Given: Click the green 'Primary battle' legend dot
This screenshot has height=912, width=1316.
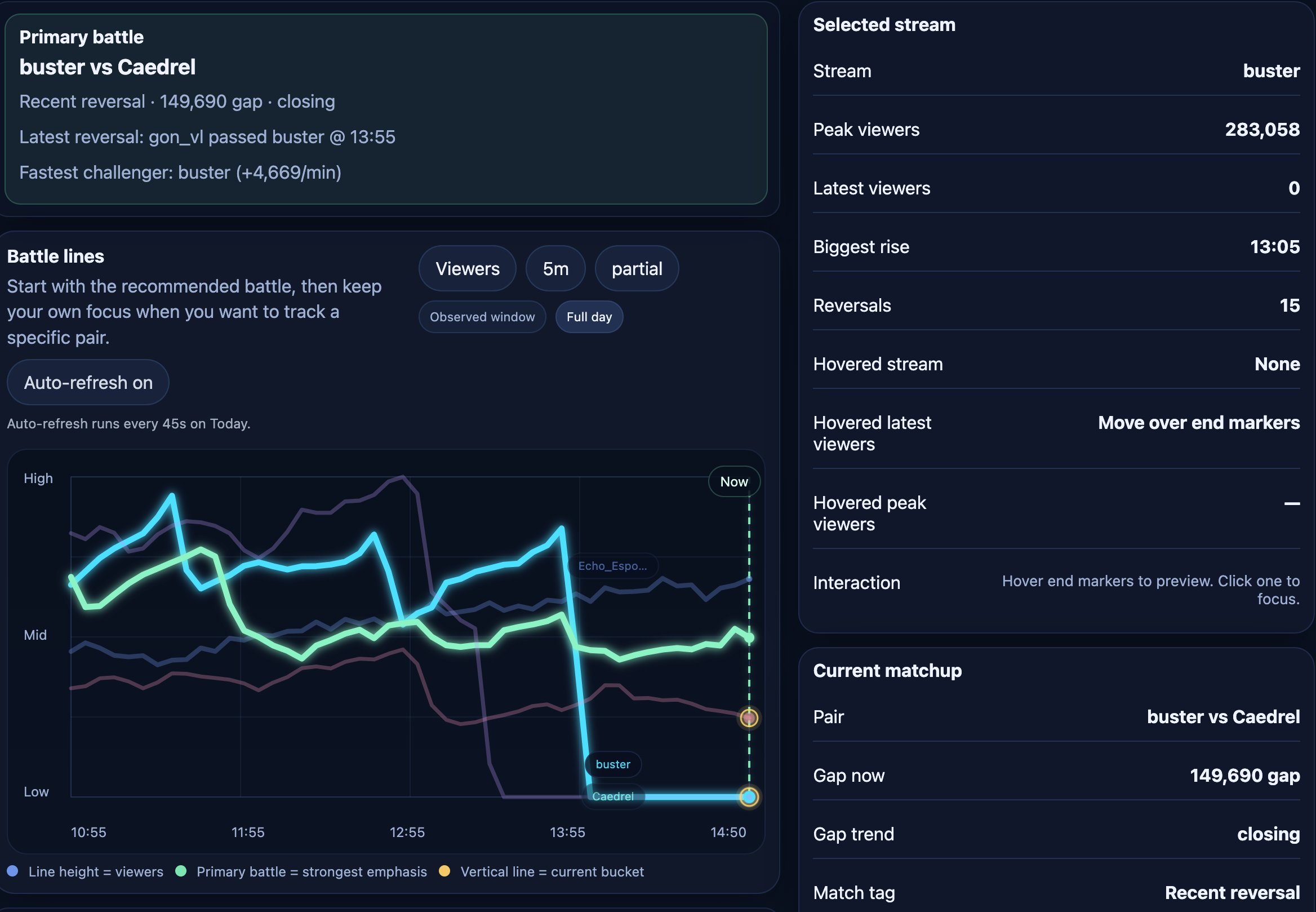Looking at the screenshot, I should coord(181,871).
